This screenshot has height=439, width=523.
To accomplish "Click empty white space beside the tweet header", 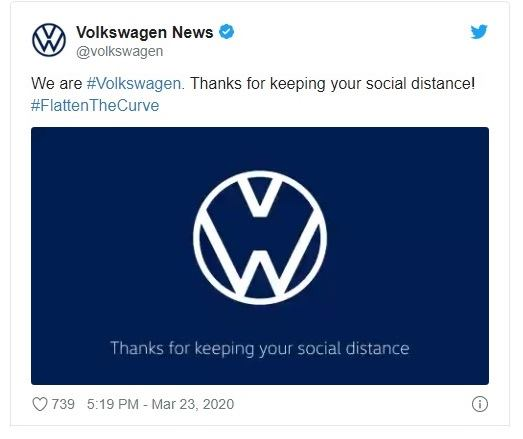I will point(350,40).
